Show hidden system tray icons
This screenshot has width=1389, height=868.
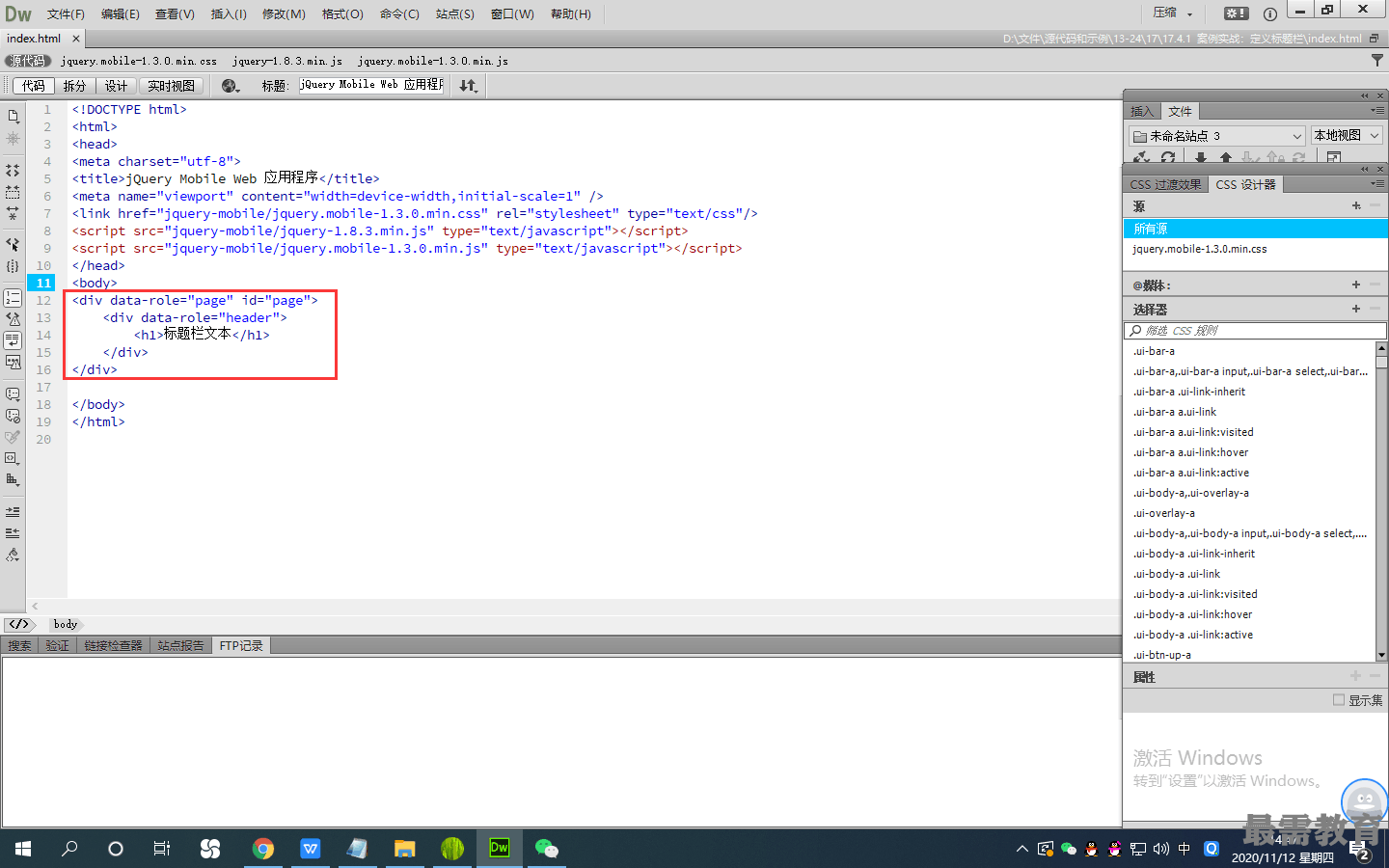[1021, 849]
